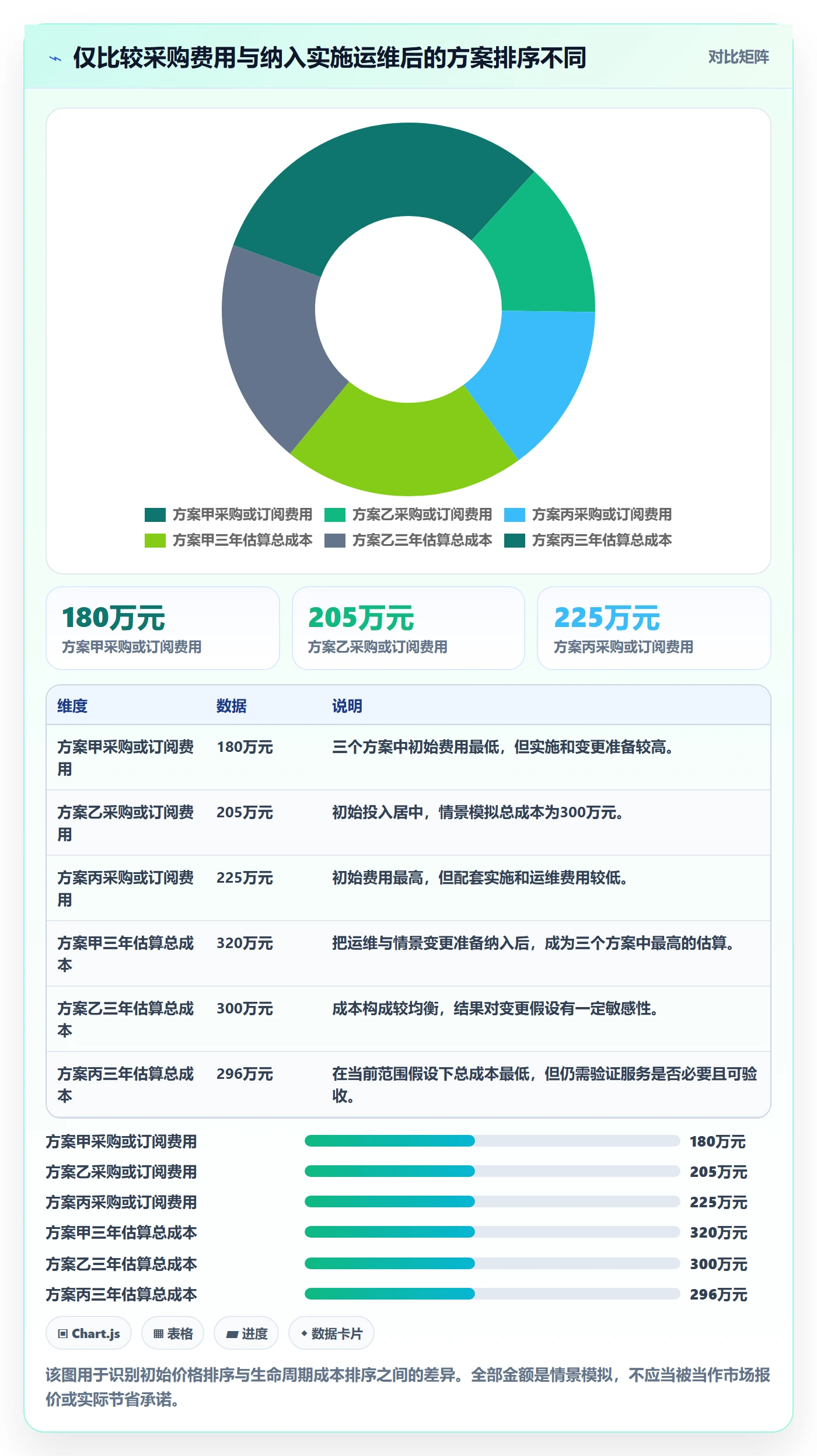The width and height of the screenshot is (817, 1456).
Task: Click the chart title heading 仅比较采购费用…
Action: click(x=330, y=58)
